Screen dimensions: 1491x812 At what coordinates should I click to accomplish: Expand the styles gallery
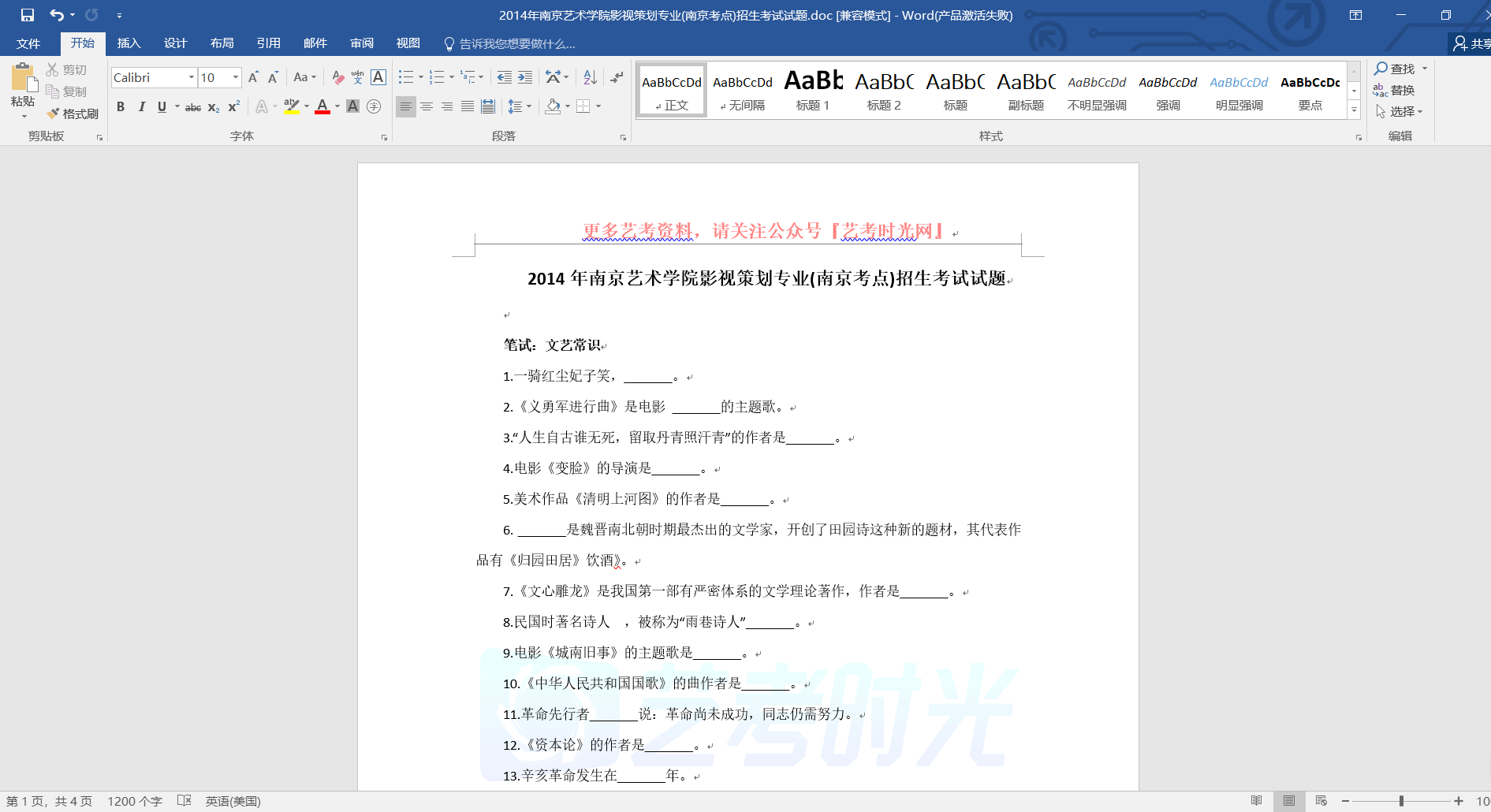click(x=1354, y=110)
